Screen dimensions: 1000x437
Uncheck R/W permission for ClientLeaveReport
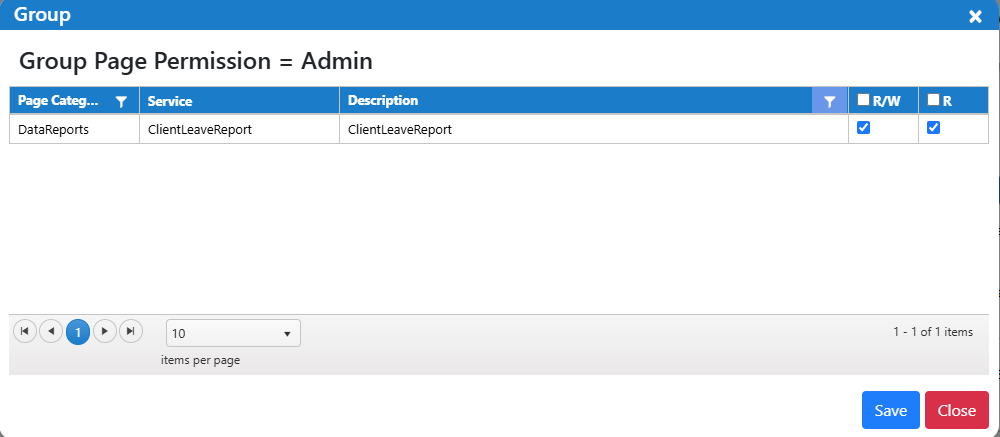tap(863, 128)
